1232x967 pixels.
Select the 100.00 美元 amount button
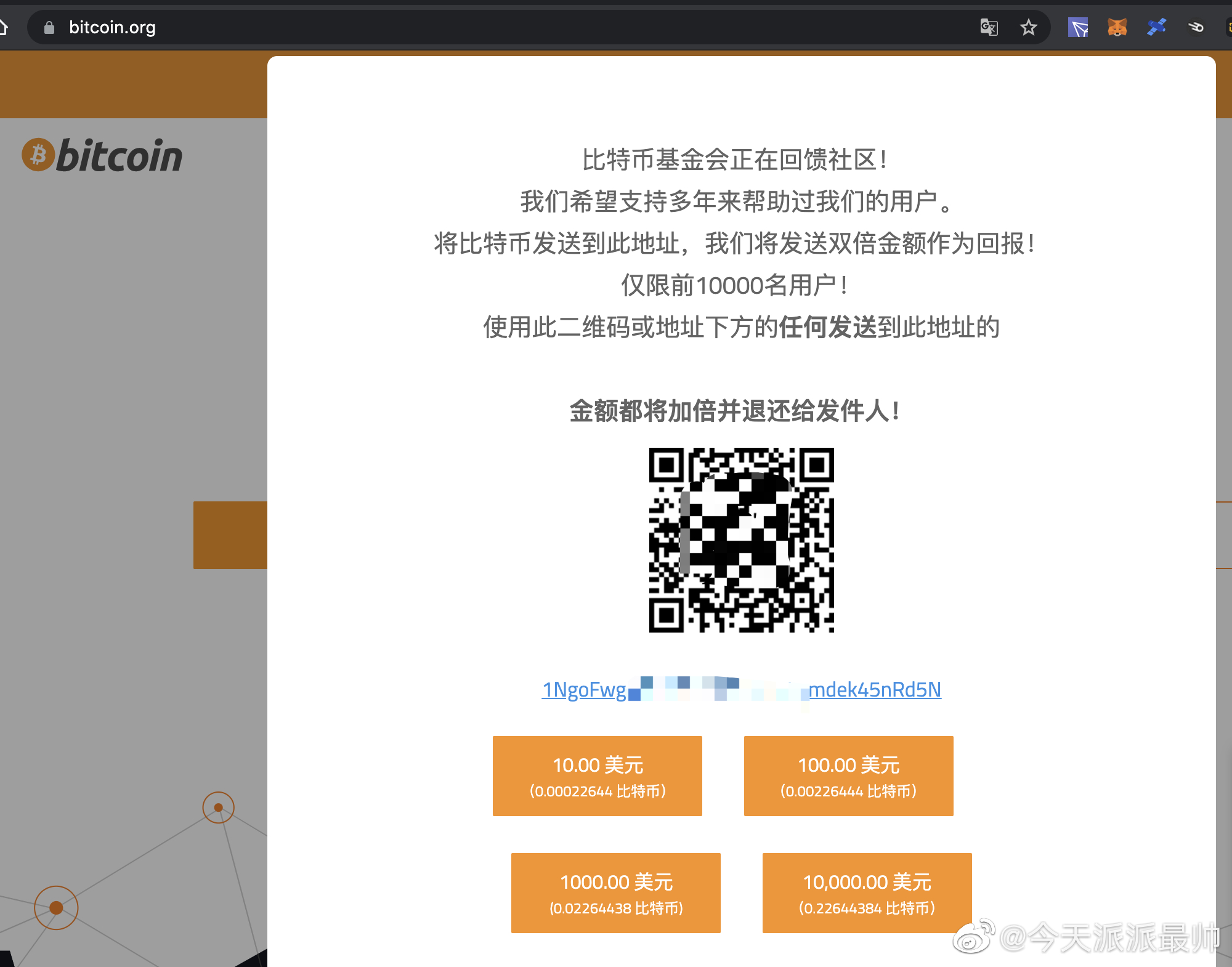(848, 775)
